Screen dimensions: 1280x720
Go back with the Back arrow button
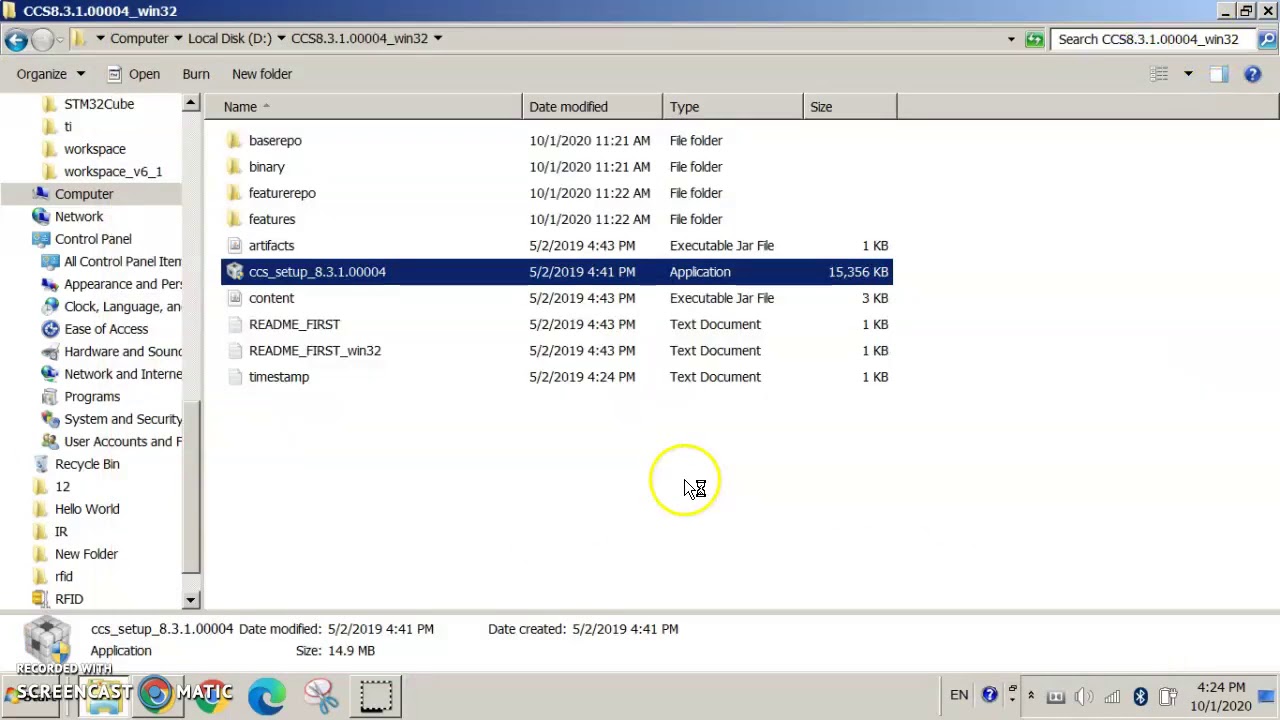click(x=15, y=39)
